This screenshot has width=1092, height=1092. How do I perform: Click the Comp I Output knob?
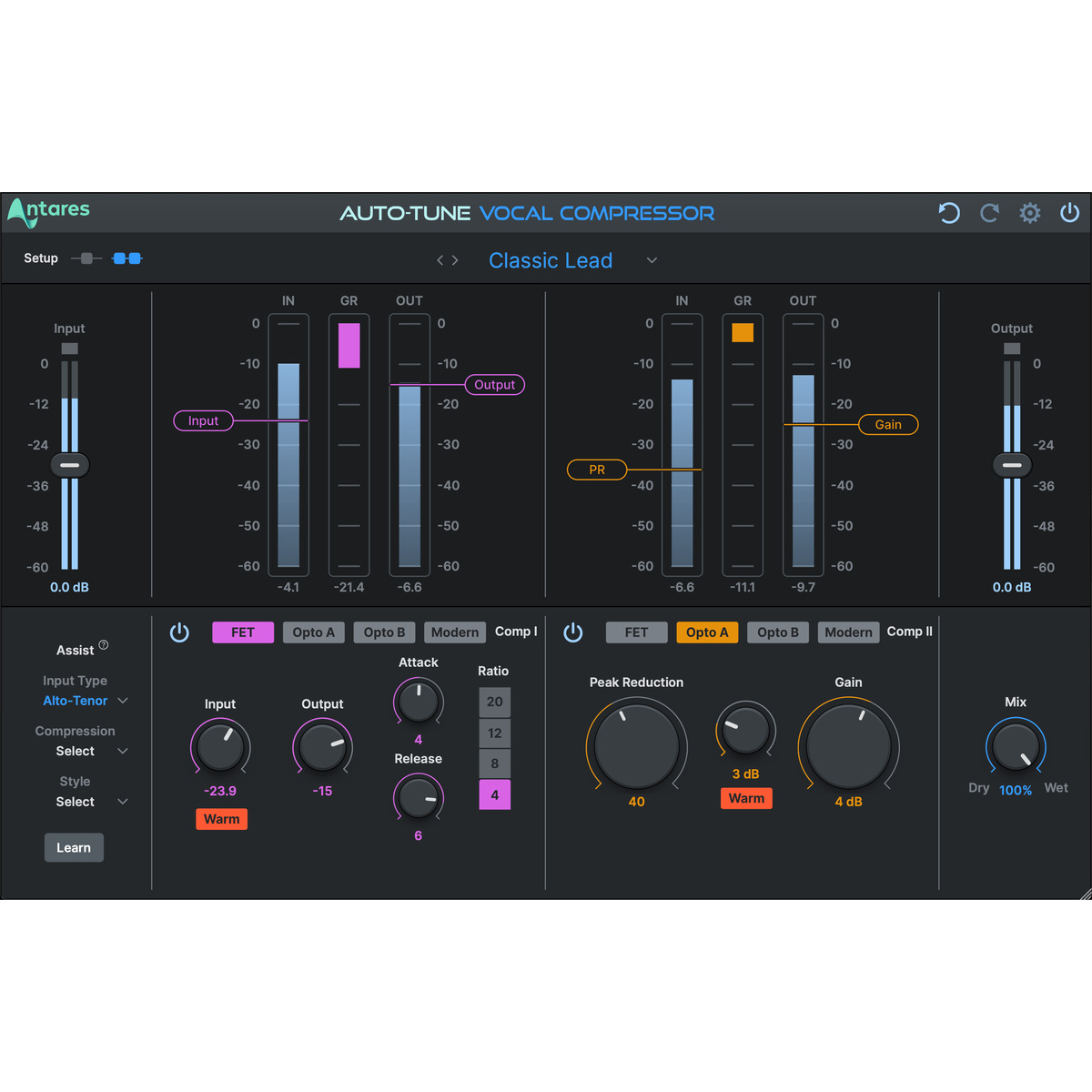[323, 747]
